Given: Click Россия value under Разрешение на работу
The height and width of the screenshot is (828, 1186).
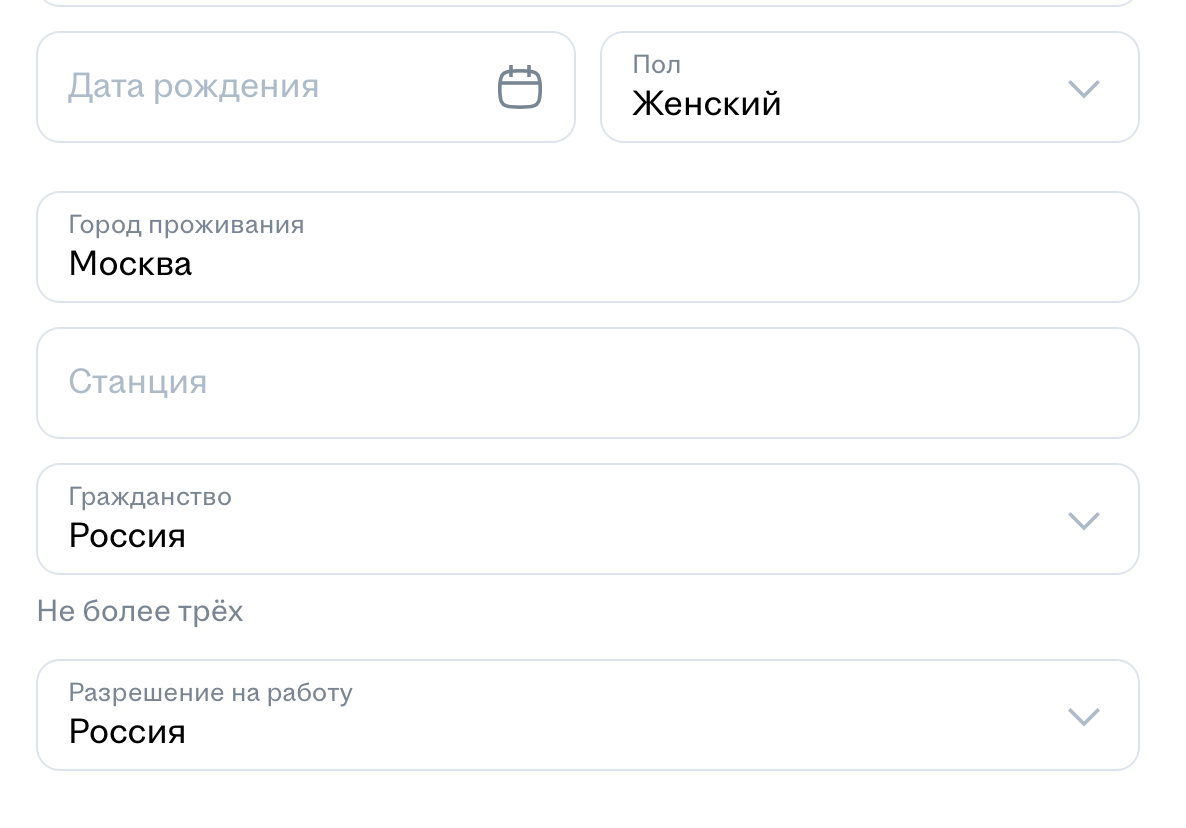Looking at the screenshot, I should click(127, 732).
